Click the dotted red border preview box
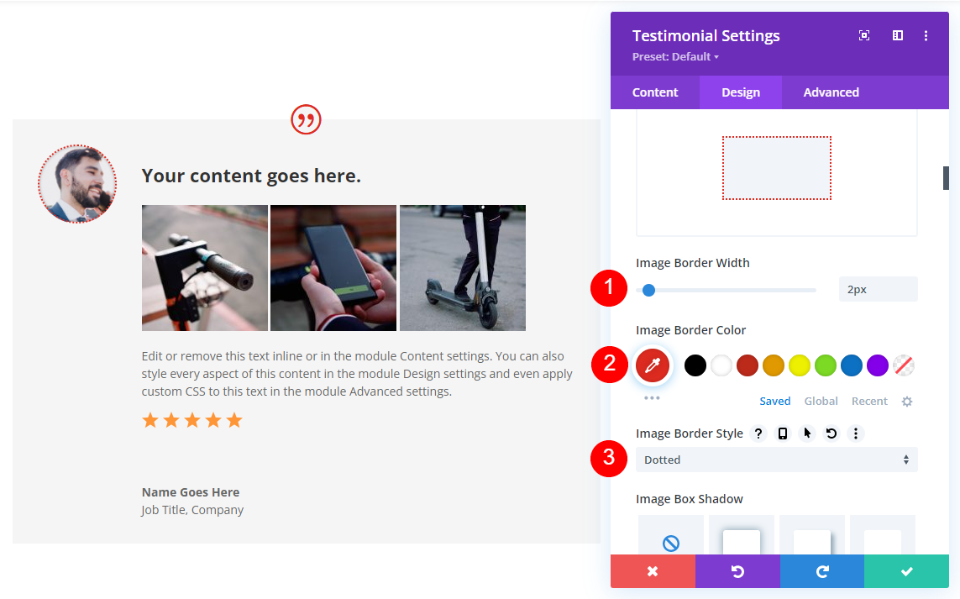Image resolution: width=960 pixels, height=599 pixels. (776, 168)
